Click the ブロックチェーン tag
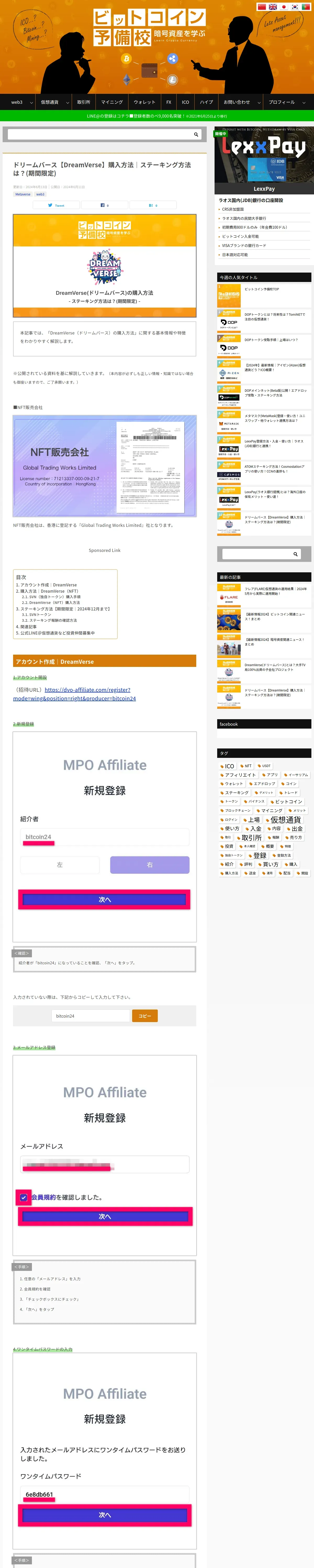This screenshot has height=1568, width=314. (235, 811)
